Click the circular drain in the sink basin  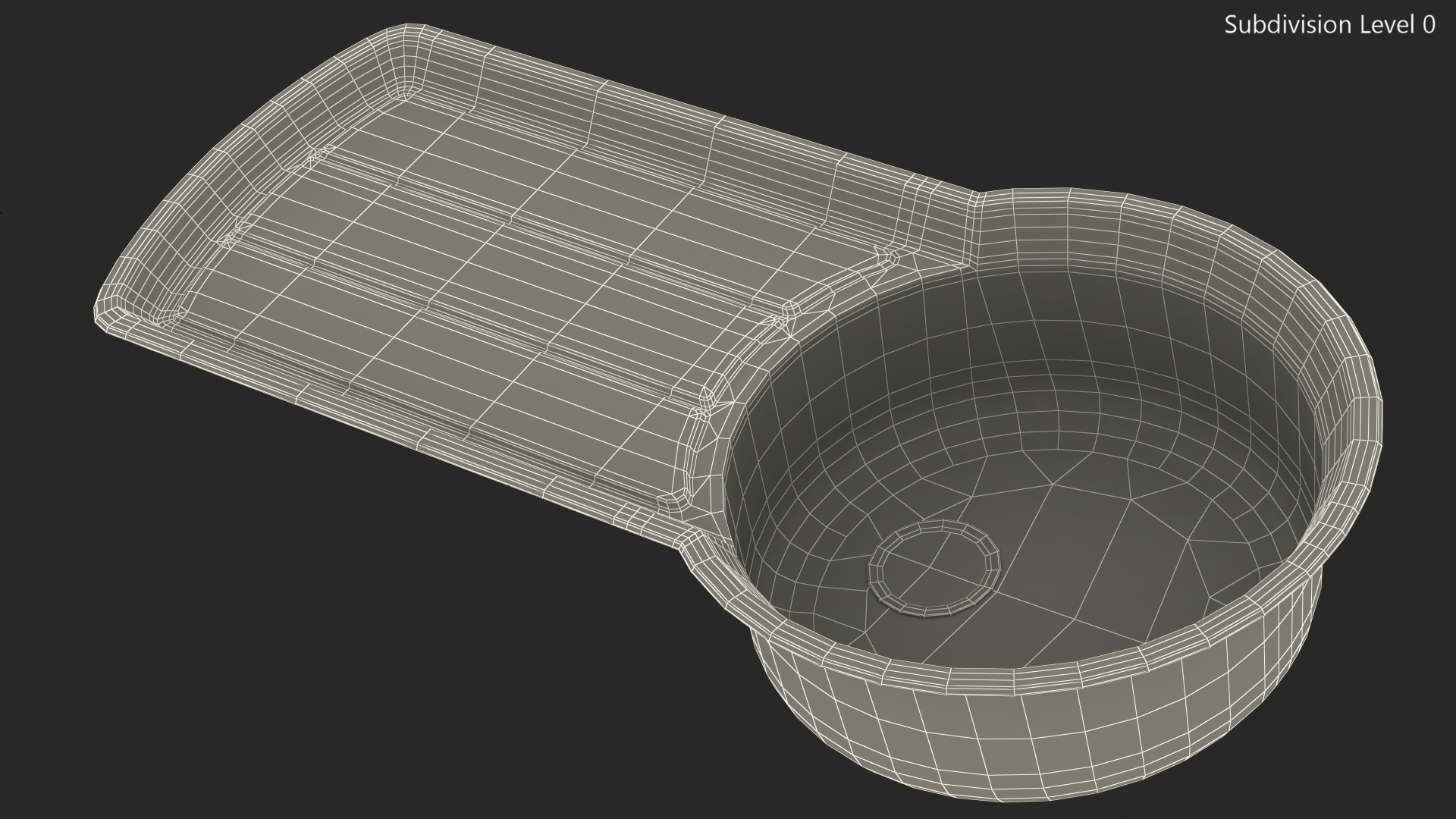934,567
